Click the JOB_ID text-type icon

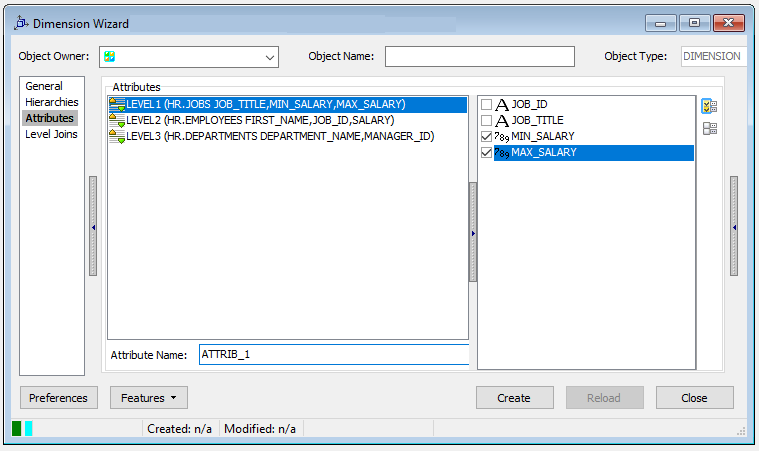click(x=502, y=105)
